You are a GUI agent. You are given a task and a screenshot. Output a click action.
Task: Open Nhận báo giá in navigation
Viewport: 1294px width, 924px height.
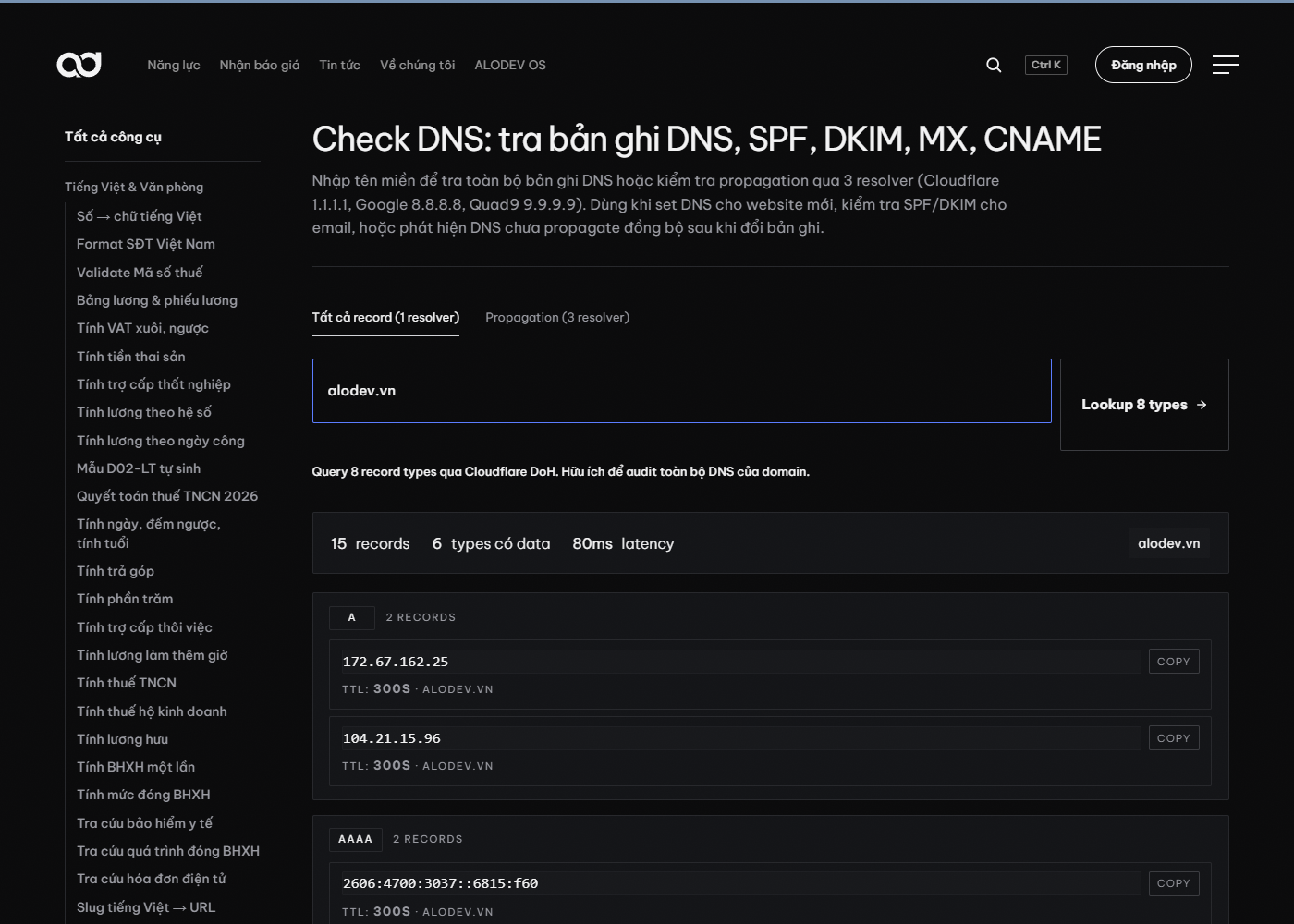click(260, 65)
